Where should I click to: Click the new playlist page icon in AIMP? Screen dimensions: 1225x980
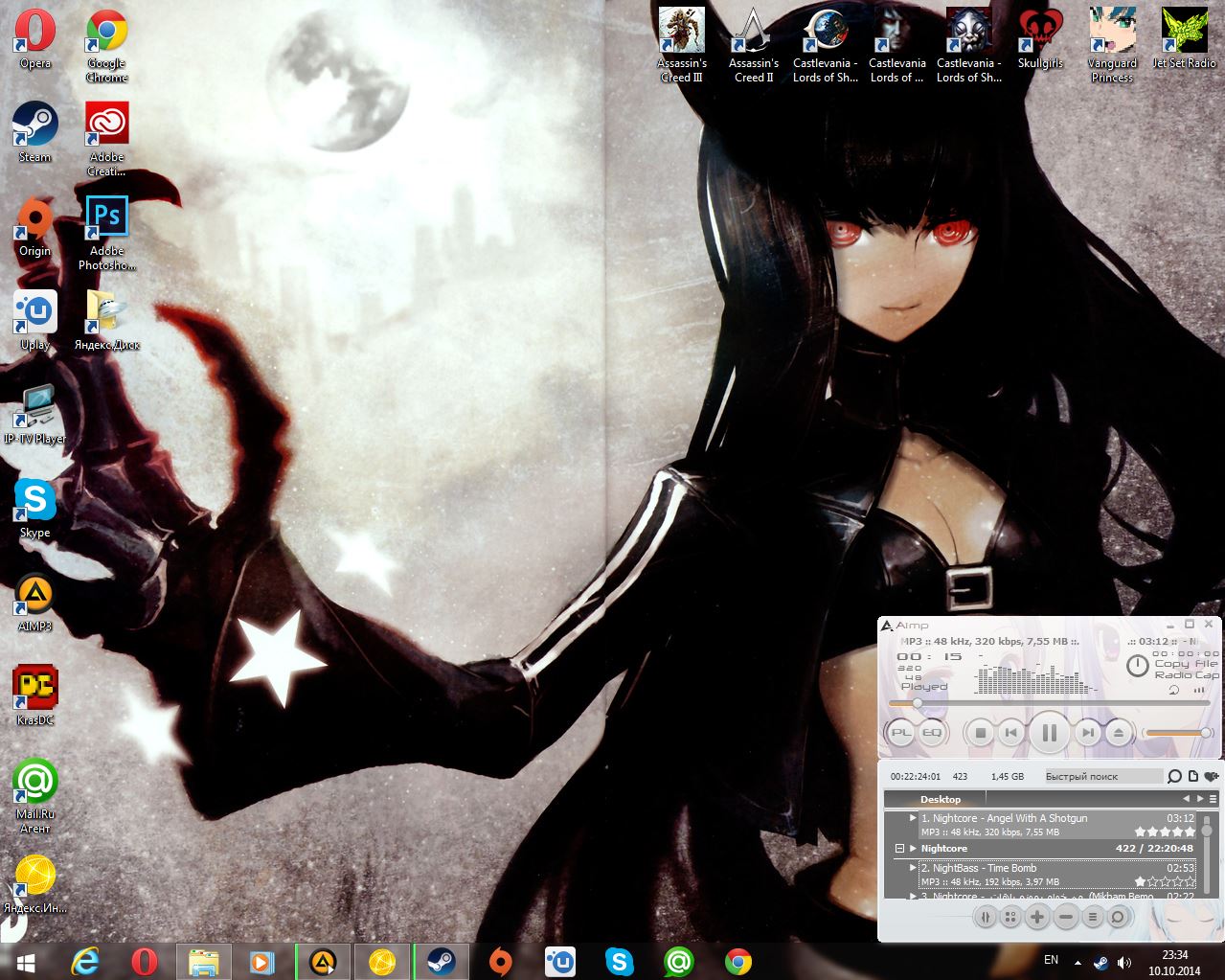pyautogui.click(x=1193, y=776)
